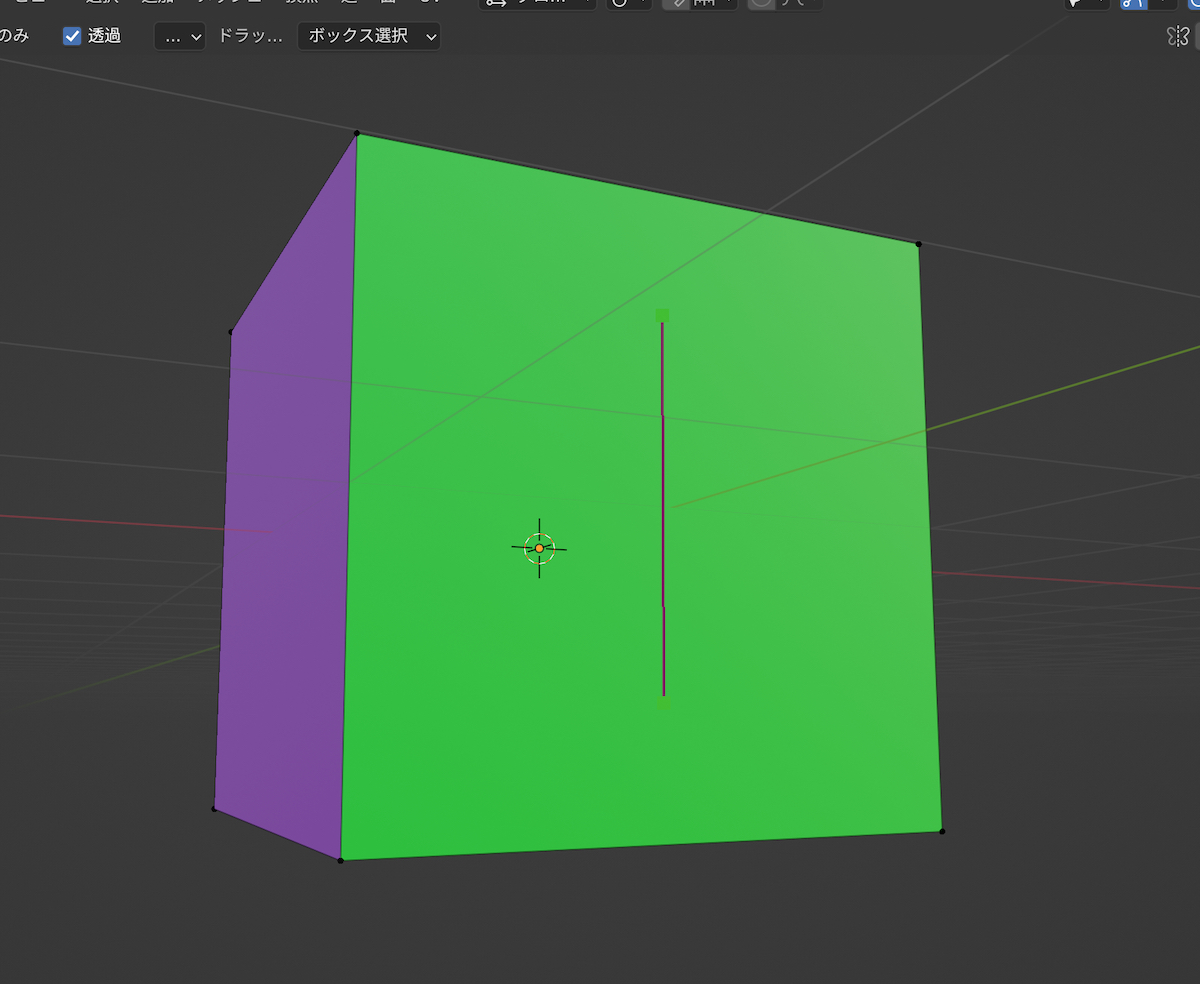Screen dimensions: 1200x984
Task: Select the green face's bottom-right corner vertex
Action: (x=941, y=831)
